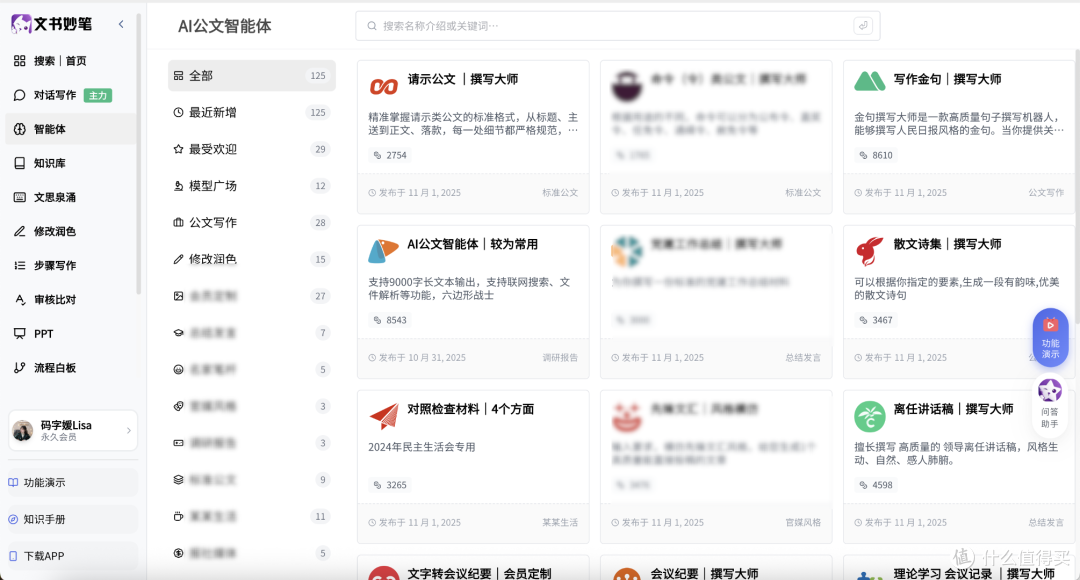
Task: Select the 最近新增 category
Action: 251,112
